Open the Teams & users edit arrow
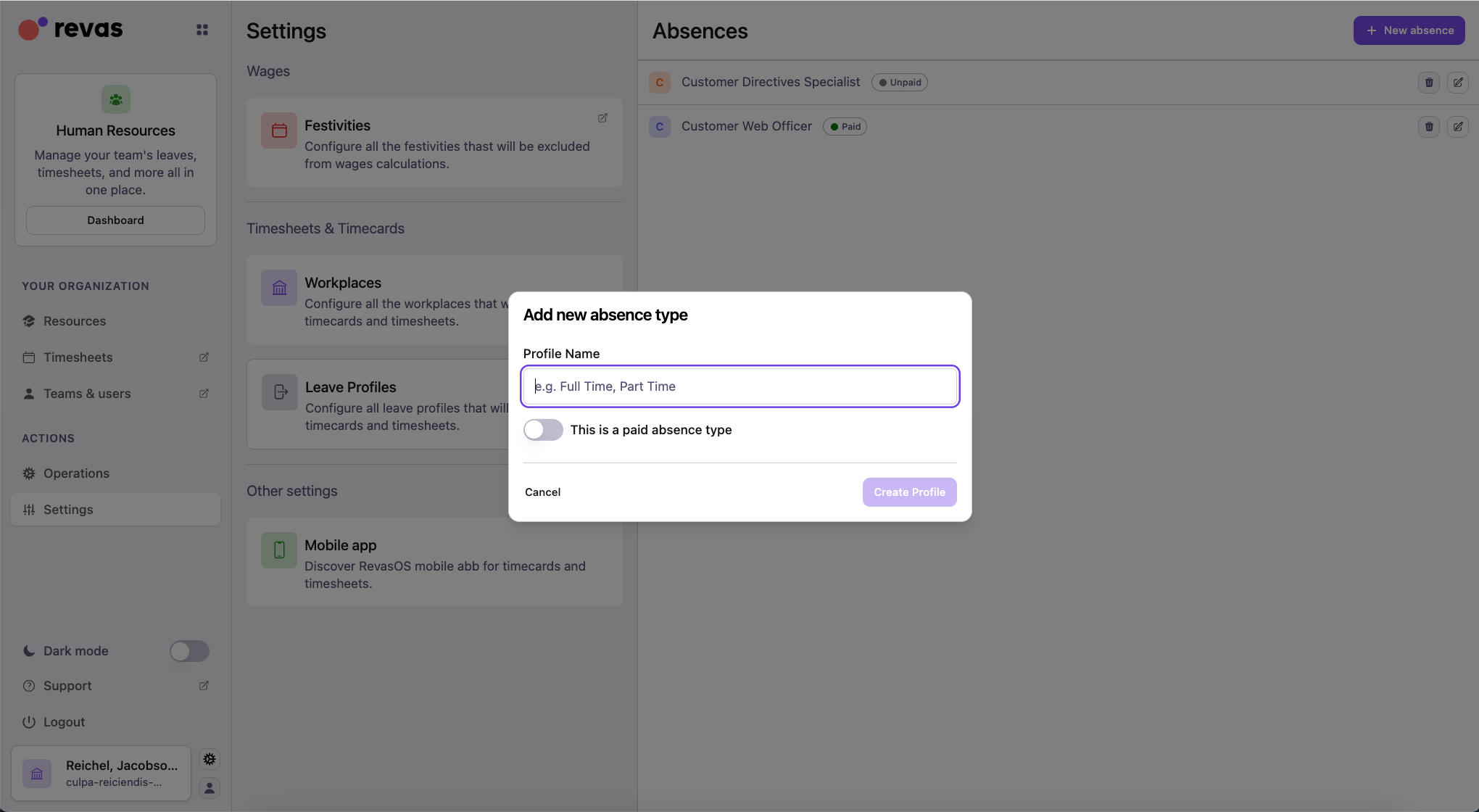This screenshot has height=812, width=1479. [x=204, y=393]
